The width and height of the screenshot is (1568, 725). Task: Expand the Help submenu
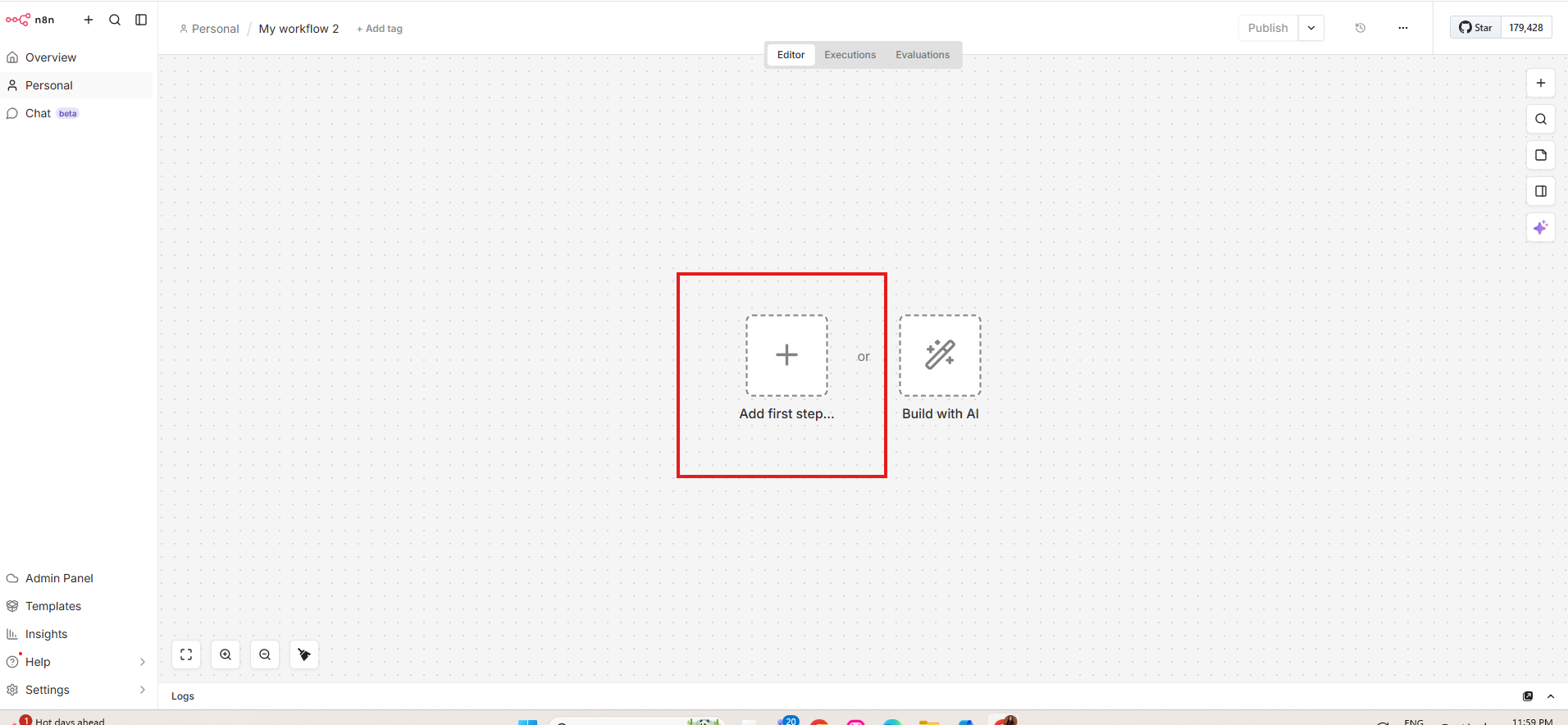143,662
